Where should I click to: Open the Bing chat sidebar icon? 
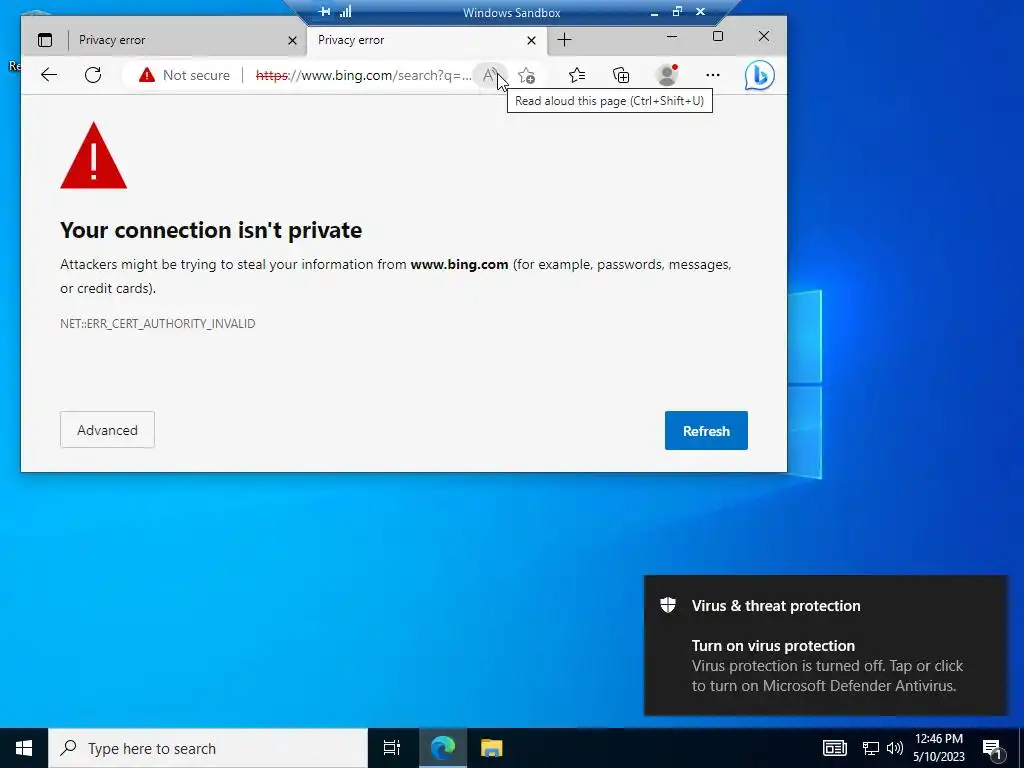[760, 75]
